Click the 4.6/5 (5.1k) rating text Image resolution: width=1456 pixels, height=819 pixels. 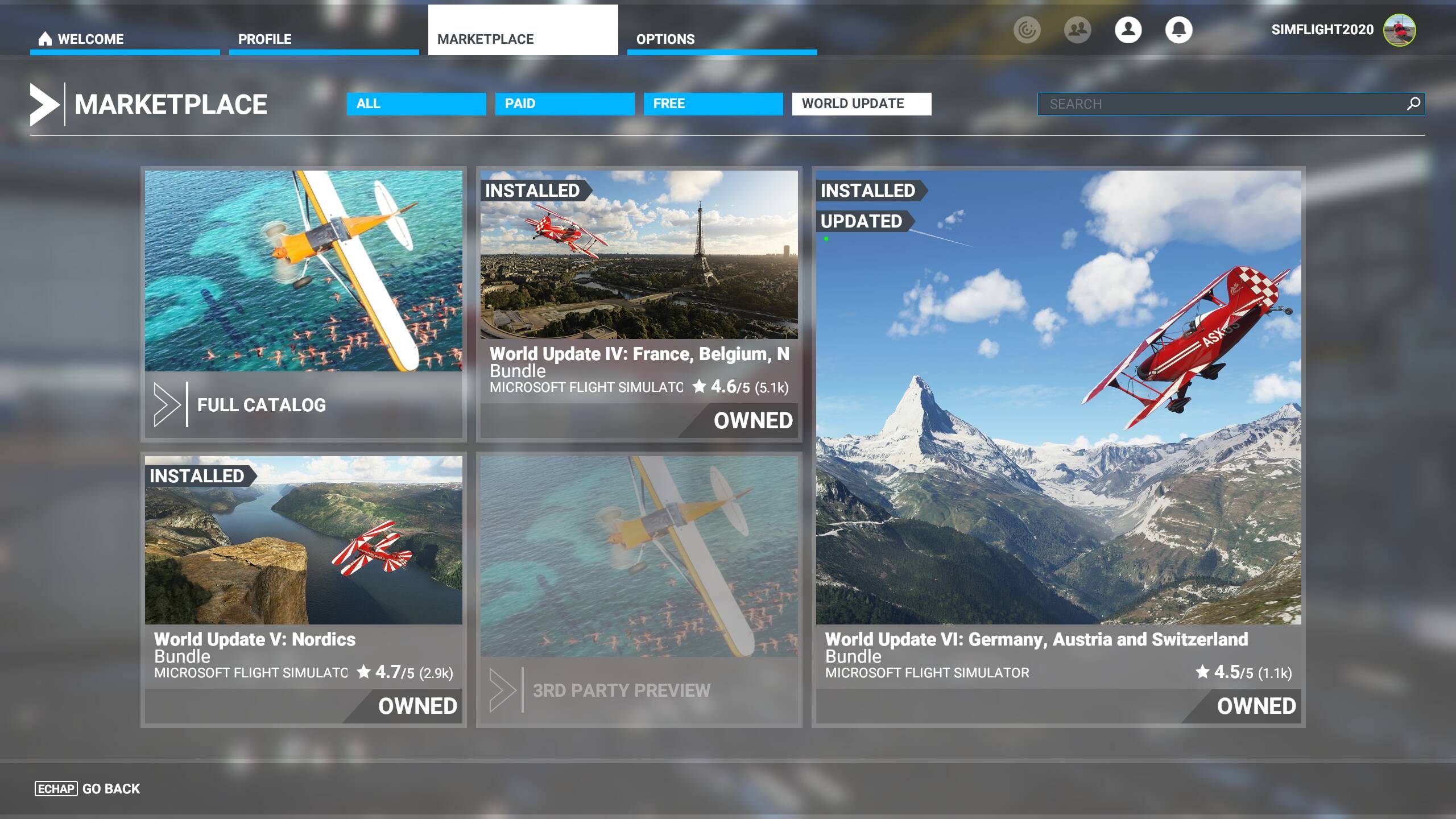750,387
